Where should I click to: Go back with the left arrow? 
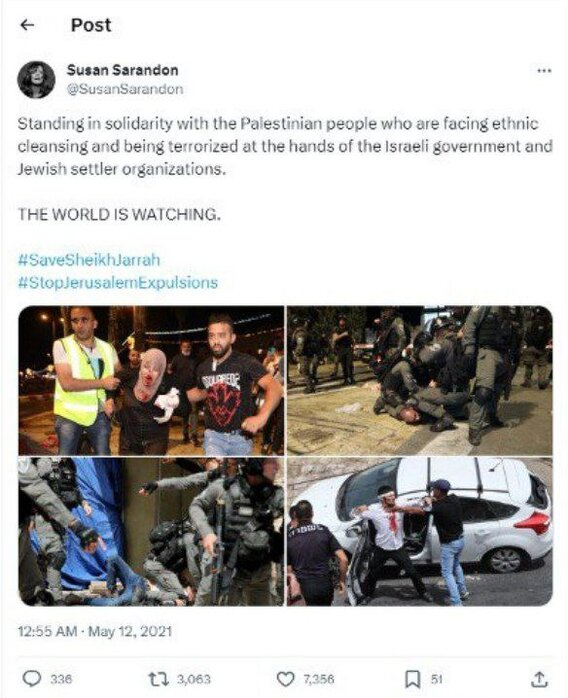pos(28,25)
